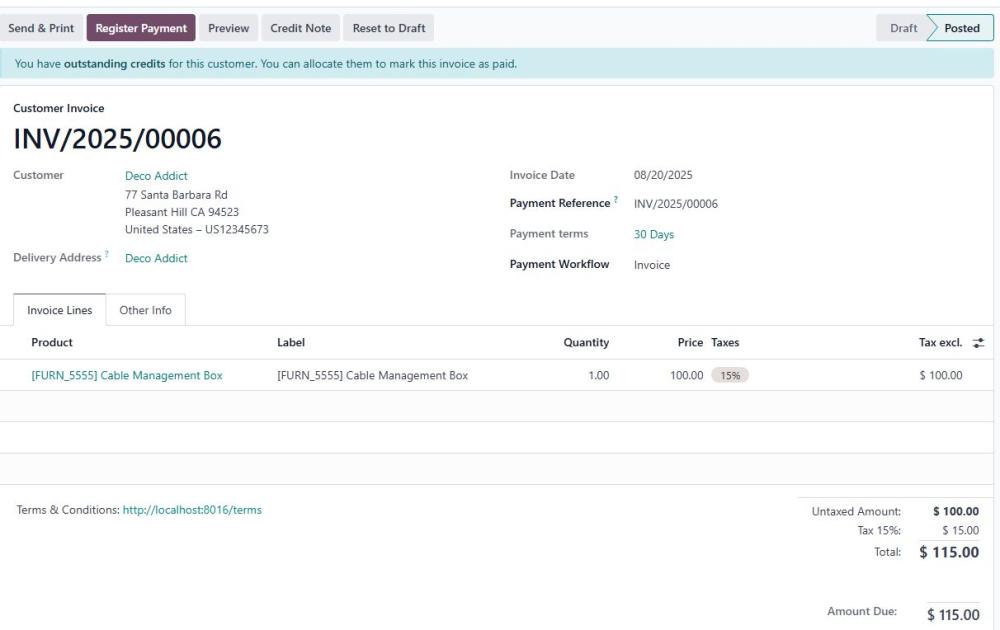The image size is (1000, 630).
Task: Click the Tax 15% amount $ 15.00
Action: click(960, 530)
